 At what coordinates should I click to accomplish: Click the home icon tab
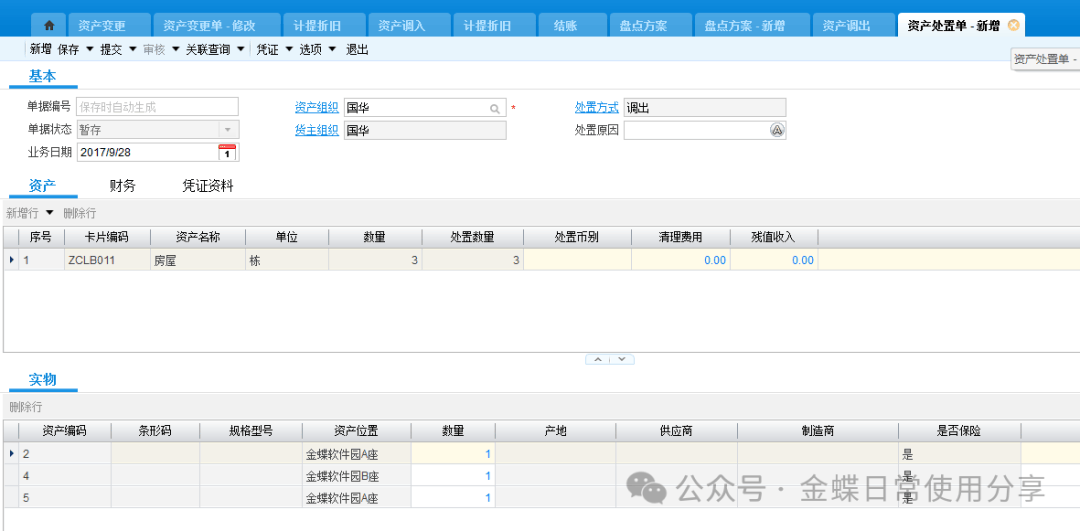pos(49,26)
